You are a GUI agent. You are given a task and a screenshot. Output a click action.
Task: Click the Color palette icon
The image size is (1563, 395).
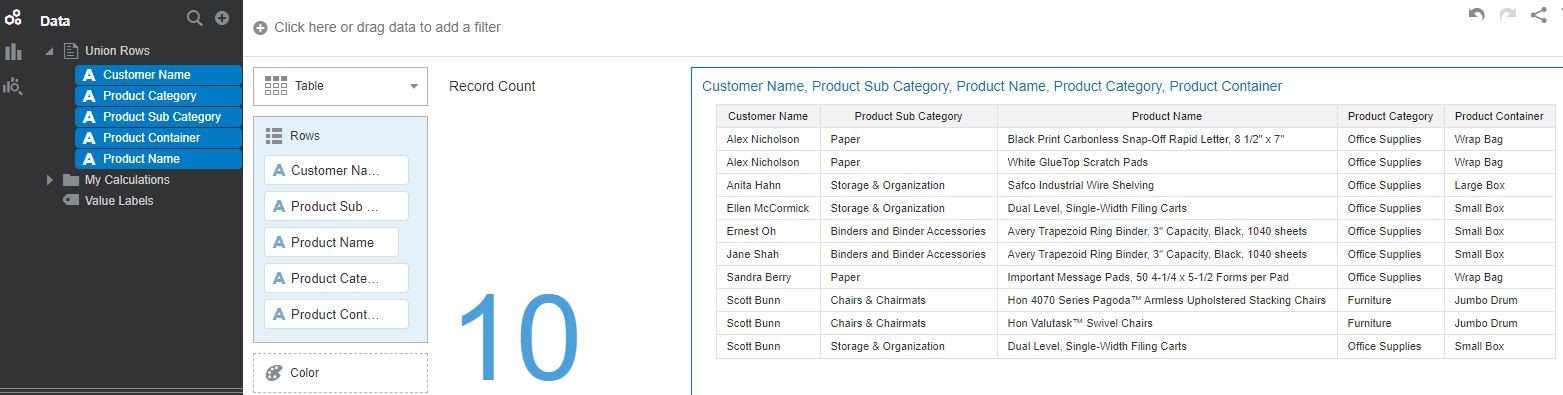274,373
